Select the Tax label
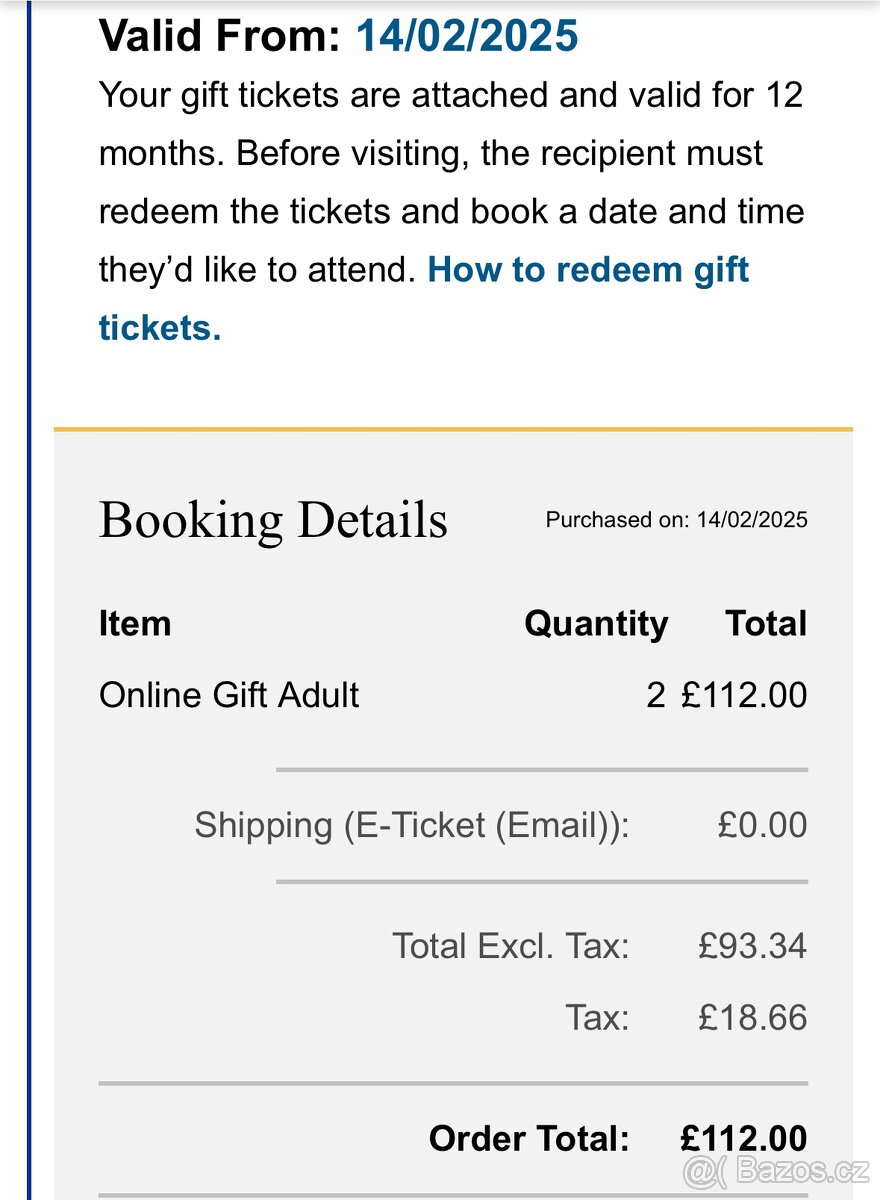Image resolution: width=880 pixels, height=1200 pixels. (x=598, y=1018)
